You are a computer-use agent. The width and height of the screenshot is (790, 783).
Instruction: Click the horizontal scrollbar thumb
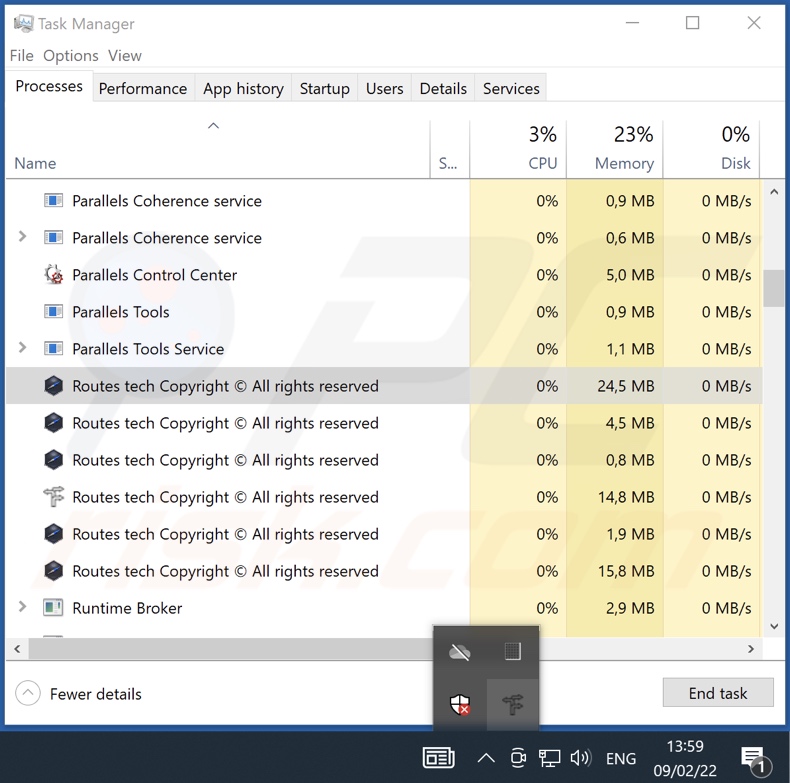coord(231,649)
